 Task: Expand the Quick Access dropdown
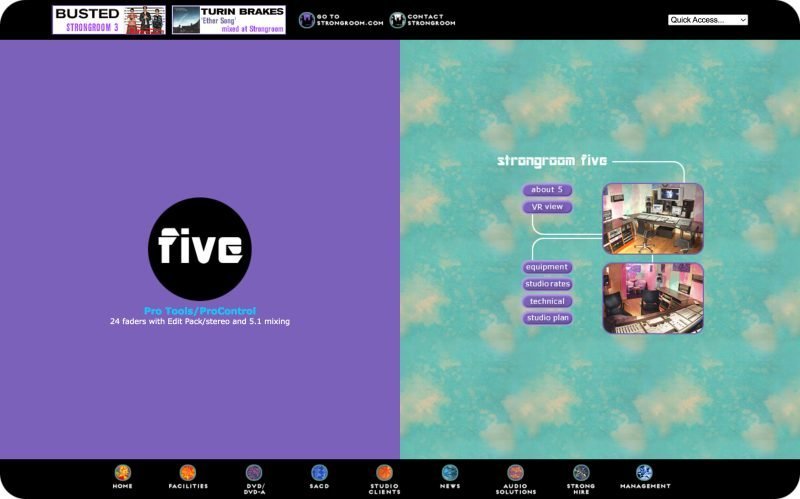coord(707,20)
